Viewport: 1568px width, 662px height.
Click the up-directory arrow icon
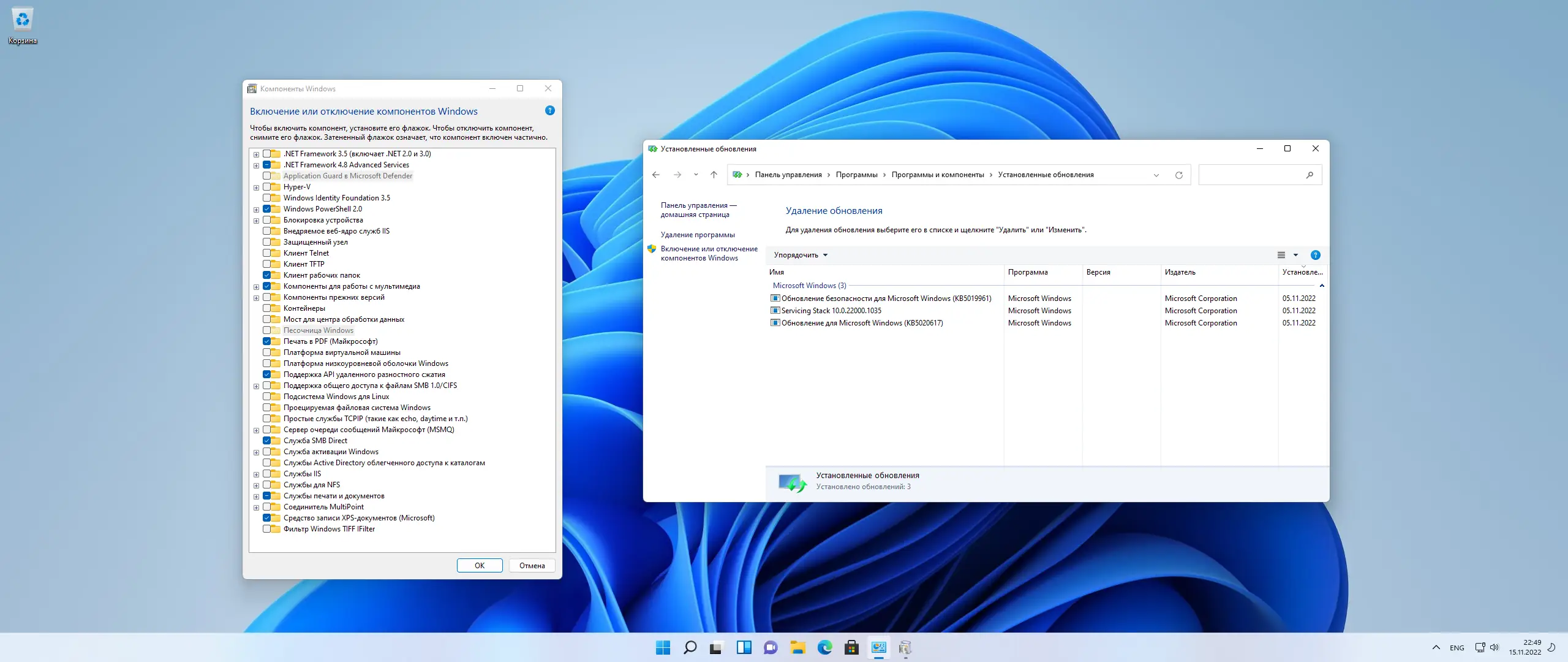coord(714,175)
